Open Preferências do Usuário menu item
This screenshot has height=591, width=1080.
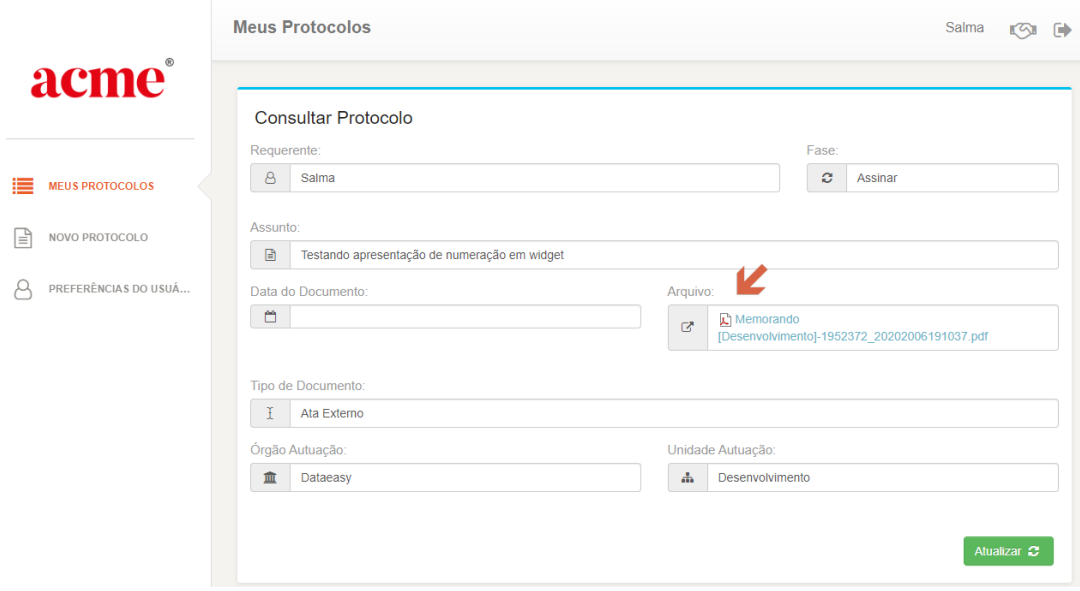[x=119, y=289]
